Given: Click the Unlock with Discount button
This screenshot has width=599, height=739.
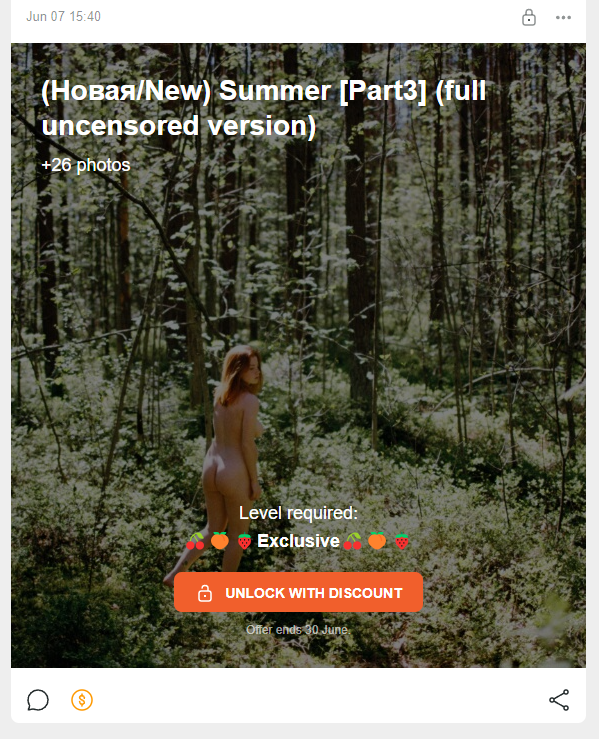Looking at the screenshot, I should (x=298, y=592).
